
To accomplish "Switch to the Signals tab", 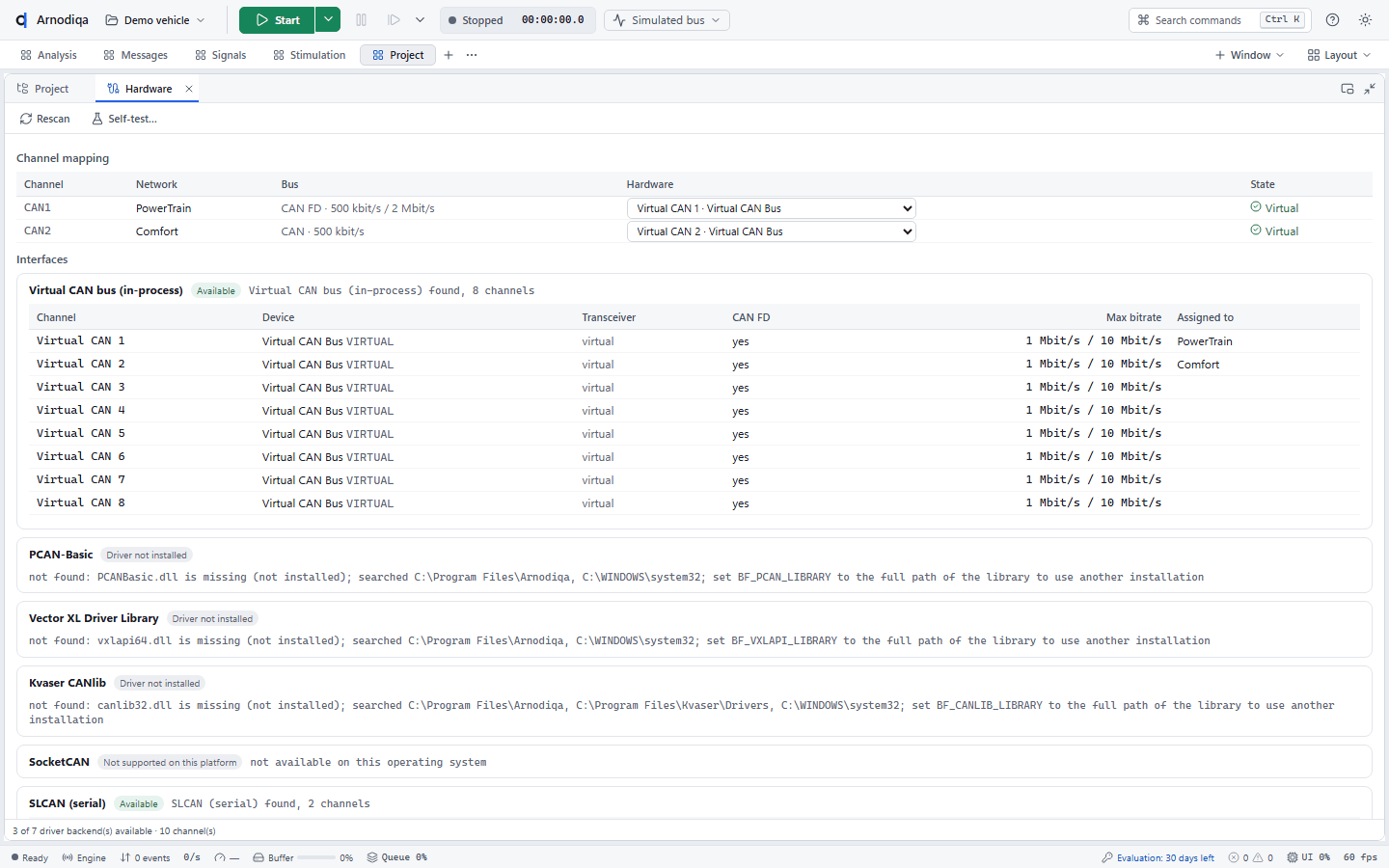I will (x=220, y=55).
